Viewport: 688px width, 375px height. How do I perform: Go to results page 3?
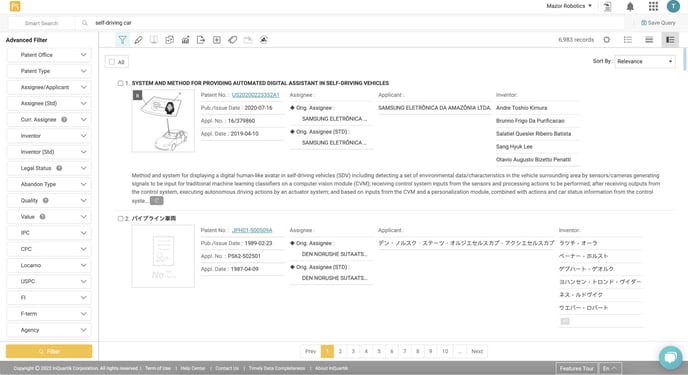pos(353,351)
